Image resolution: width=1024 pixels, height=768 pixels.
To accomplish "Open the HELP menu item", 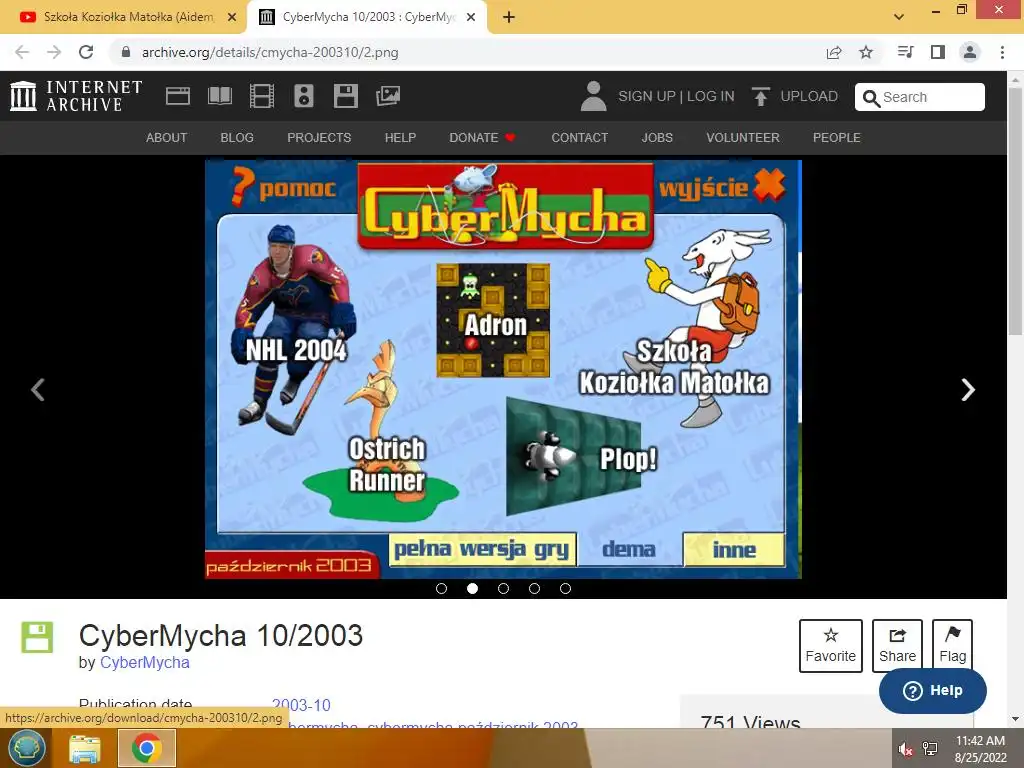I will click(400, 138).
